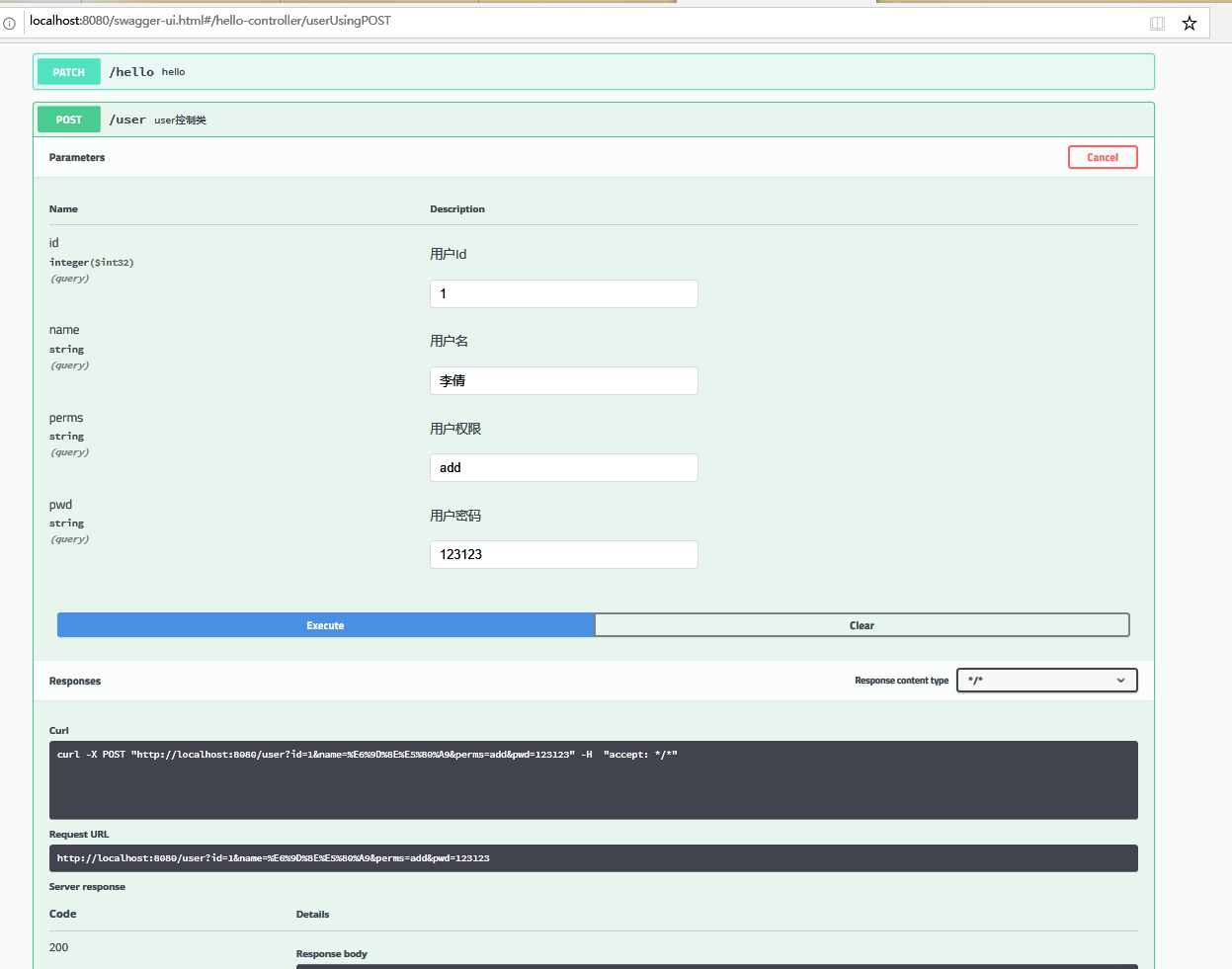Click the Parameters heading
The height and width of the screenshot is (969, 1232).
pos(77,158)
